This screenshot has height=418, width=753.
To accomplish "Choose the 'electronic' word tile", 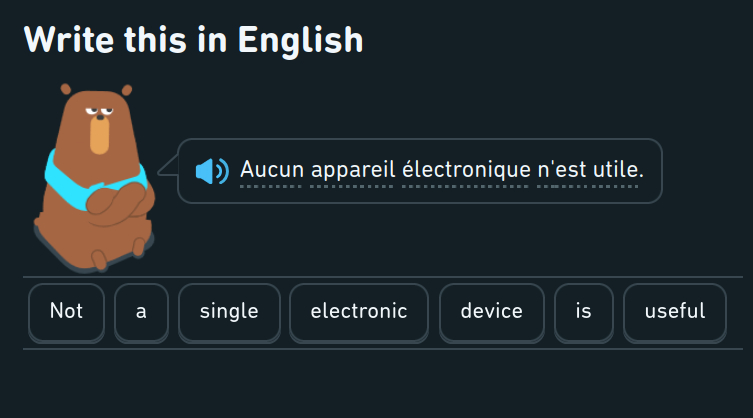I will (x=359, y=311).
